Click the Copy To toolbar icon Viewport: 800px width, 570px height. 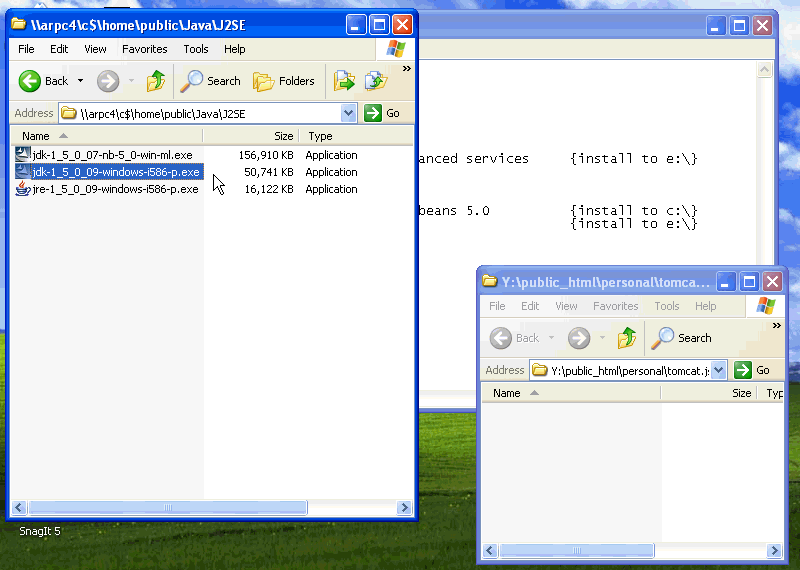[375, 81]
